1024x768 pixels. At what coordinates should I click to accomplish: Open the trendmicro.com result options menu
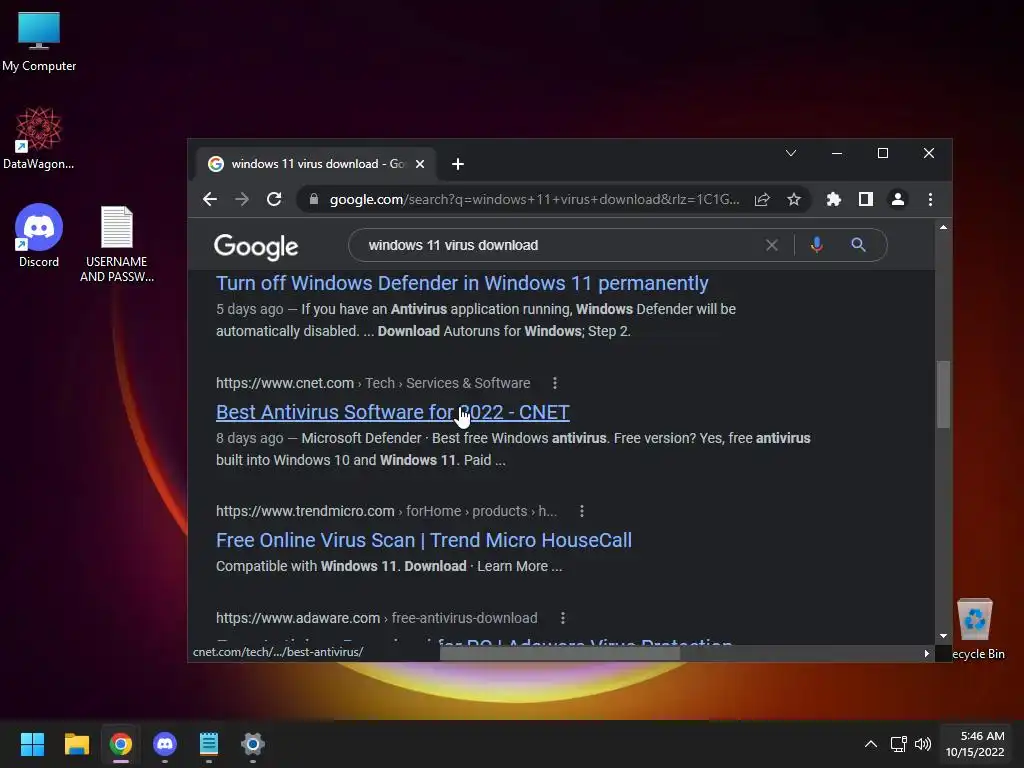582,511
